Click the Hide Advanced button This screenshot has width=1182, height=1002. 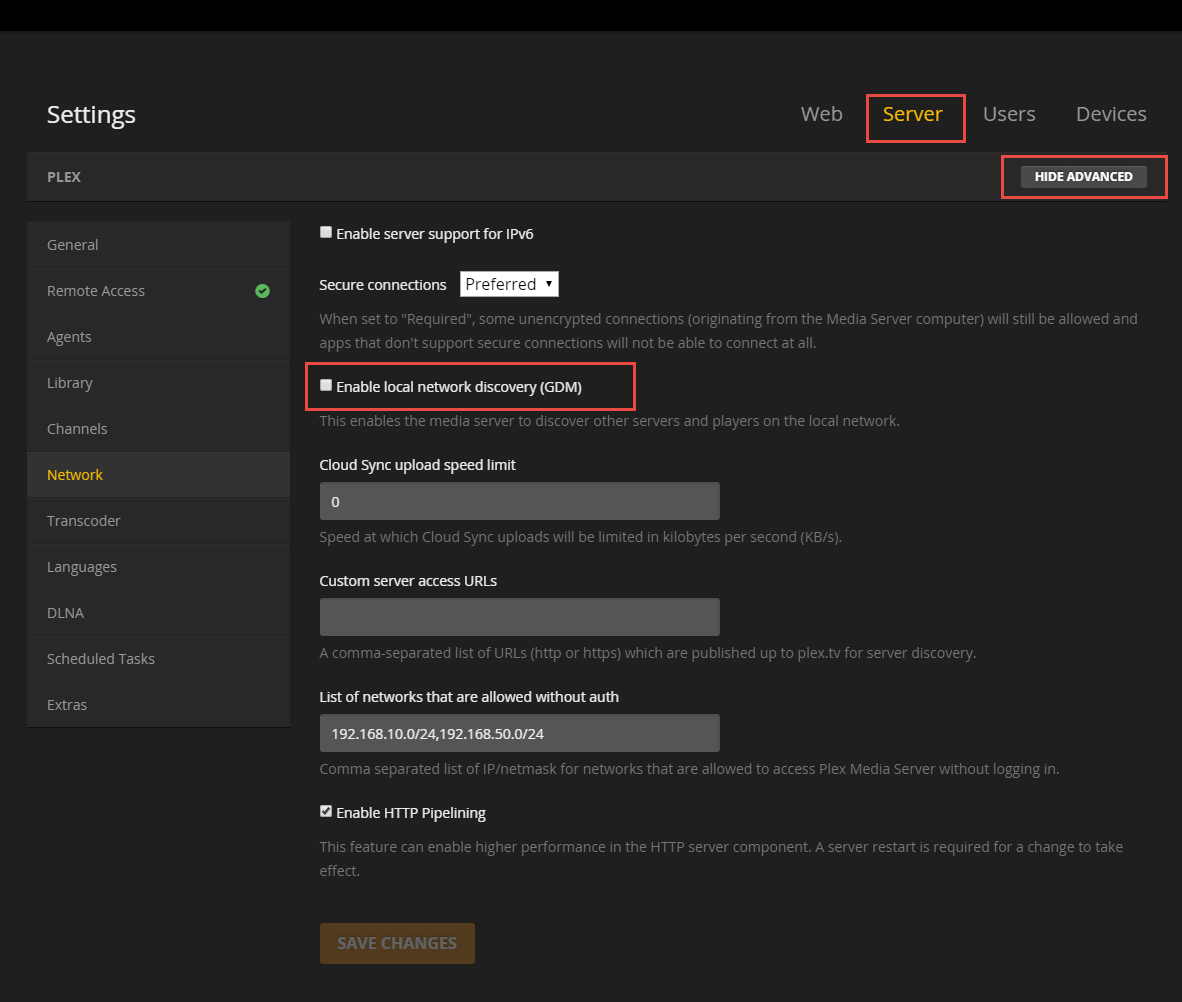(1083, 177)
